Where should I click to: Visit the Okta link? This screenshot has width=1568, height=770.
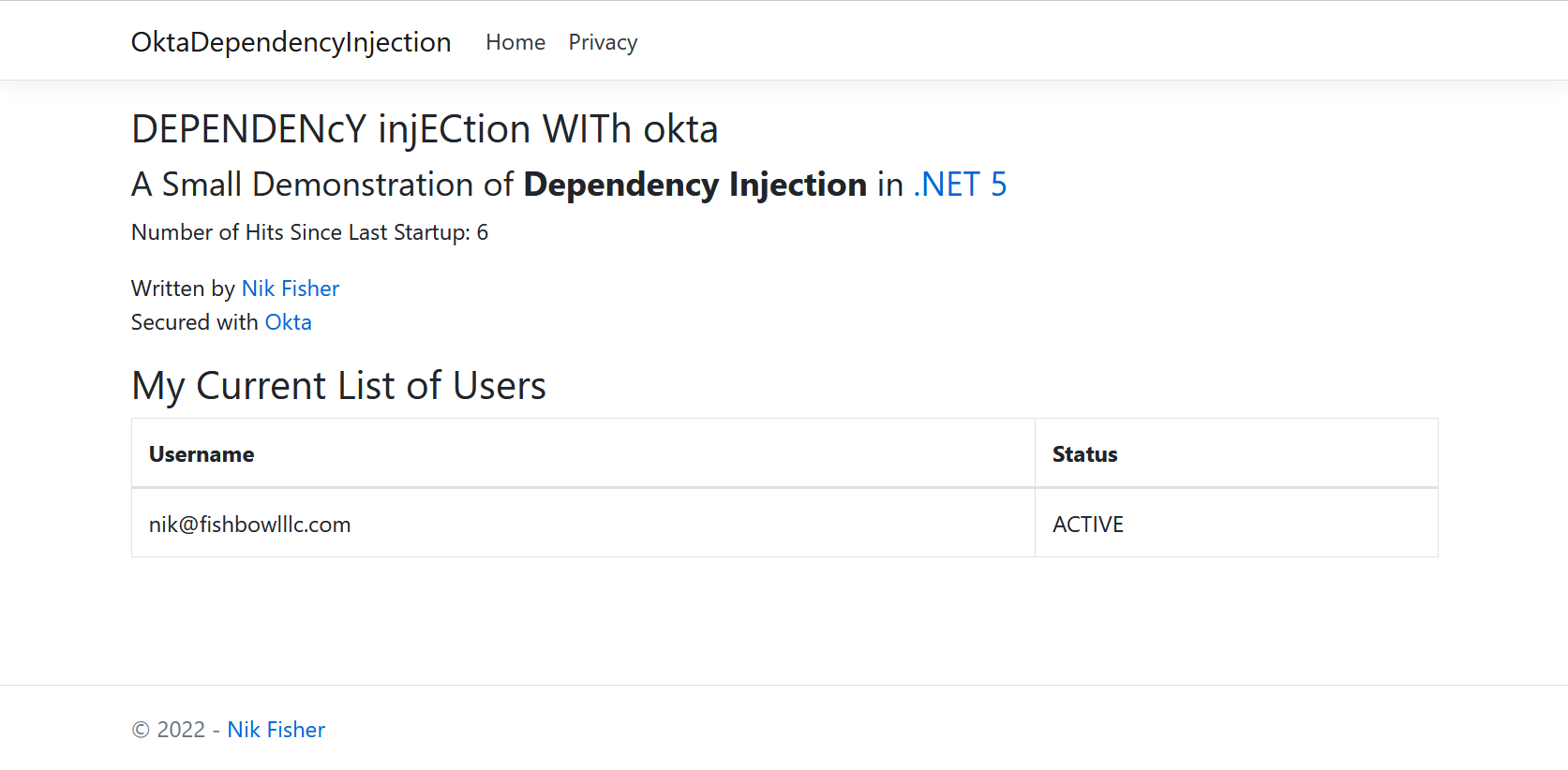[x=288, y=322]
